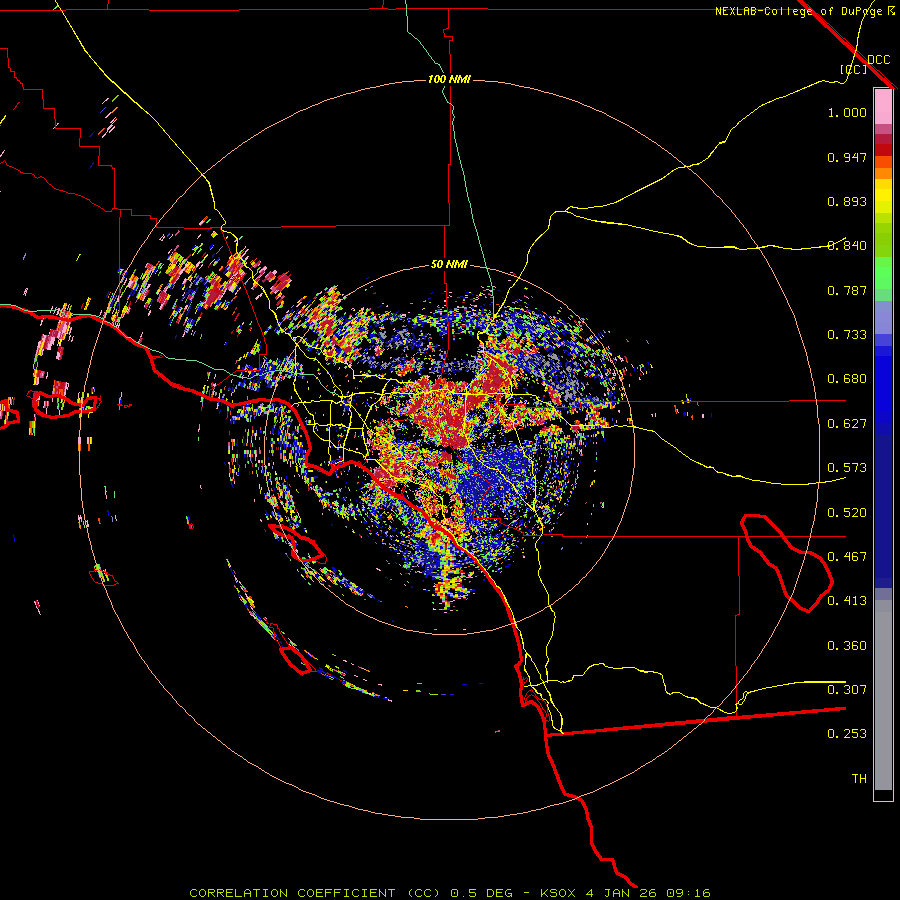The height and width of the screenshot is (900, 900).
Task: Click the 1.000 color scale value
Action: point(847,112)
